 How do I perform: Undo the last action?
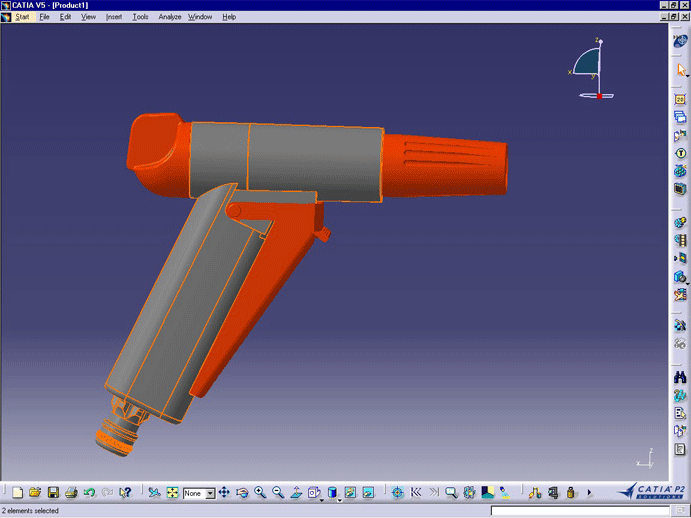[89, 493]
